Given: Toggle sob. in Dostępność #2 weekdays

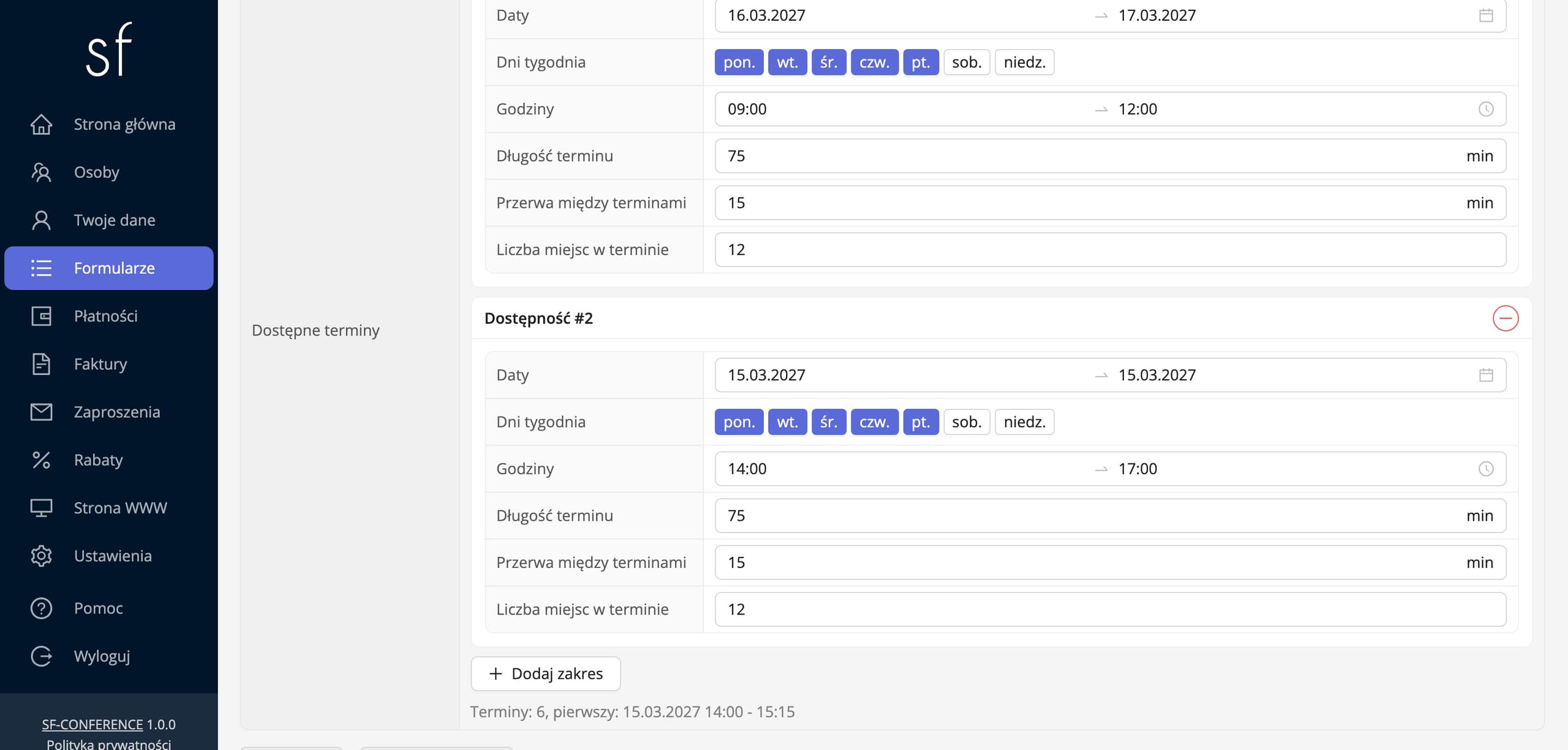Looking at the screenshot, I should pyautogui.click(x=967, y=422).
